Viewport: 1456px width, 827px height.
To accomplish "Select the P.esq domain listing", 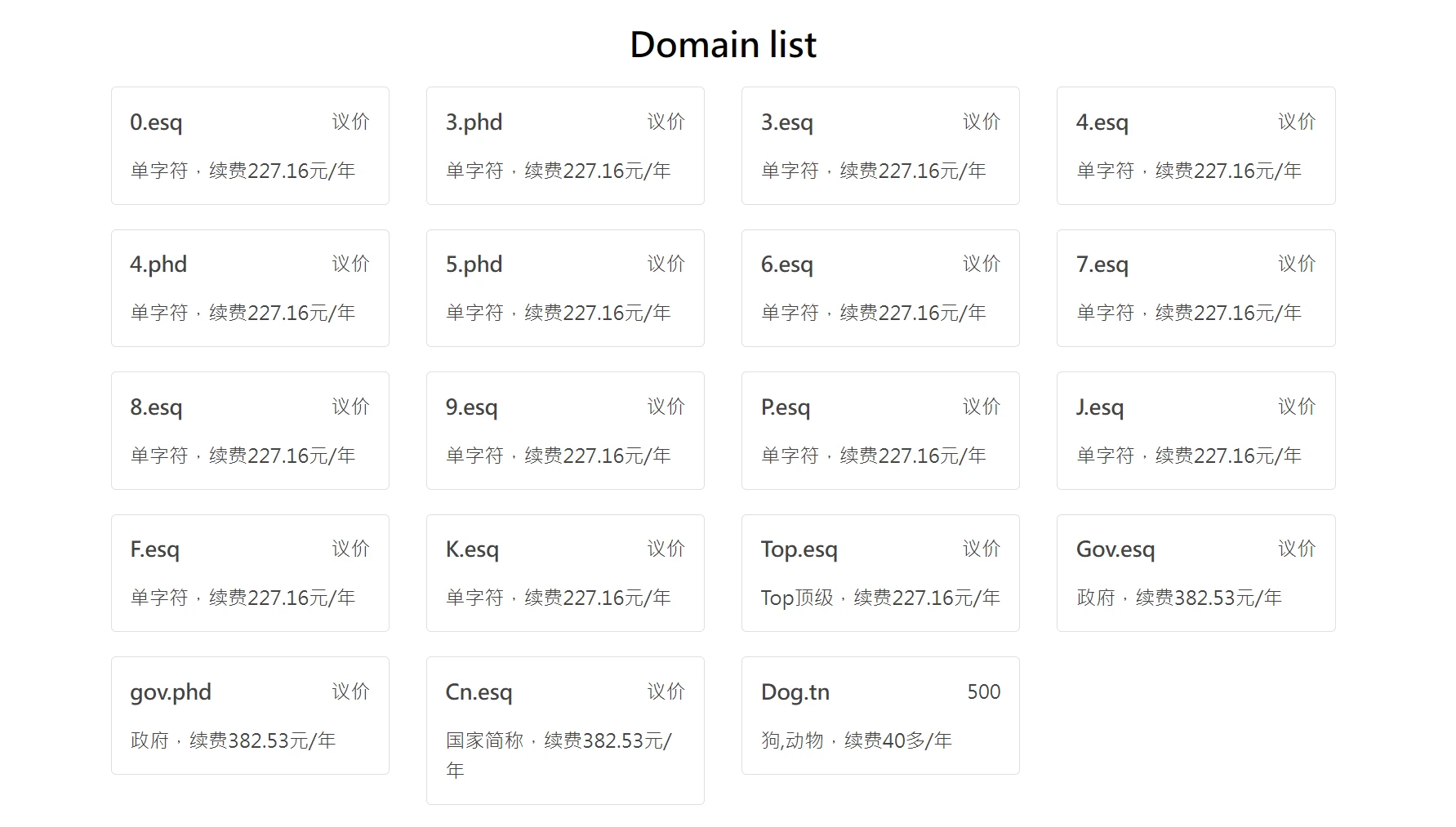I will [880, 430].
